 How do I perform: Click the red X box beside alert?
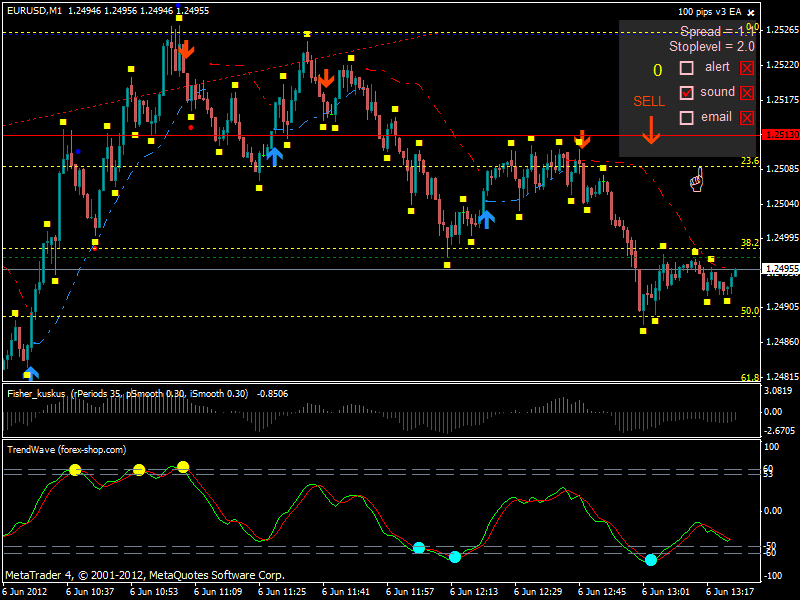click(747, 68)
